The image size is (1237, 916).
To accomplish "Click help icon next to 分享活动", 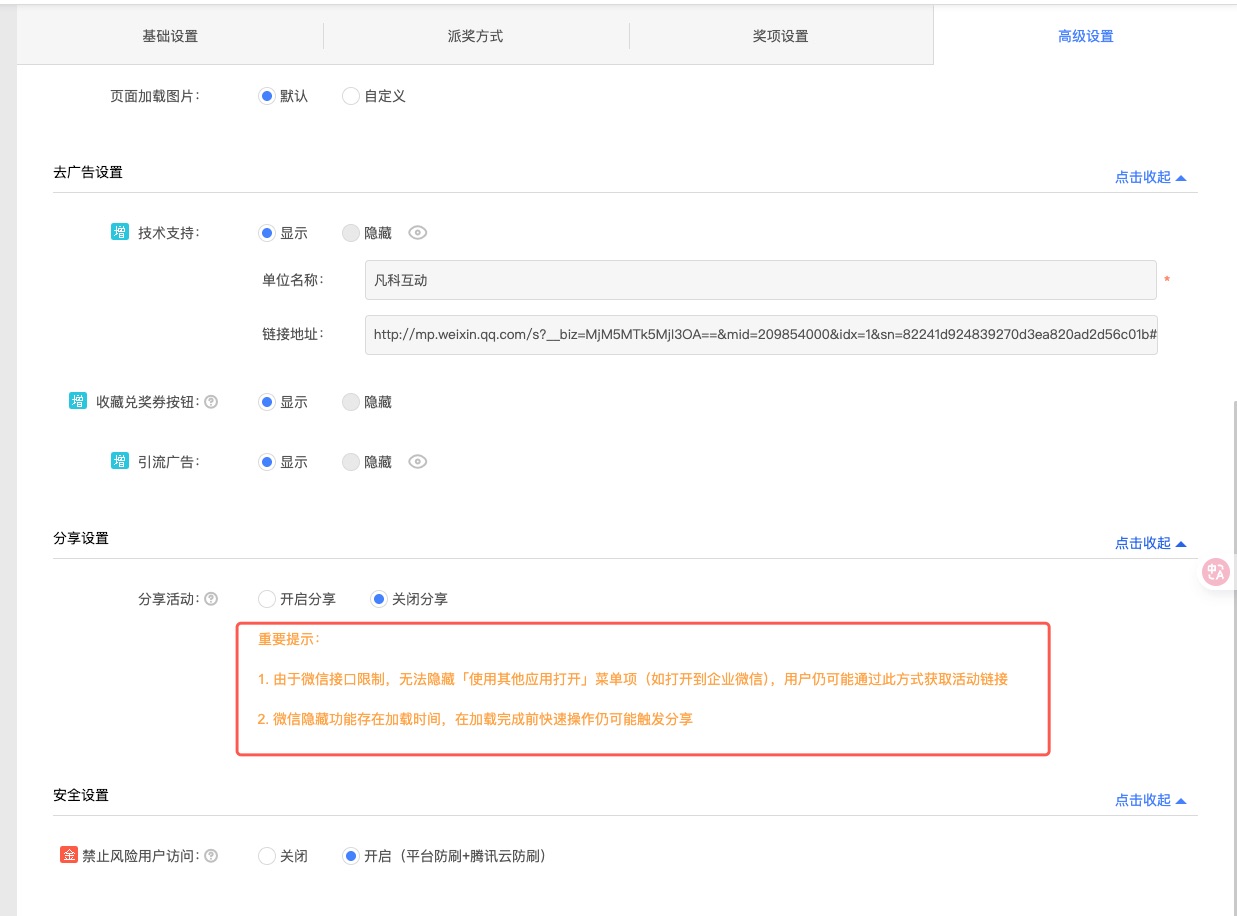I will (x=211, y=599).
